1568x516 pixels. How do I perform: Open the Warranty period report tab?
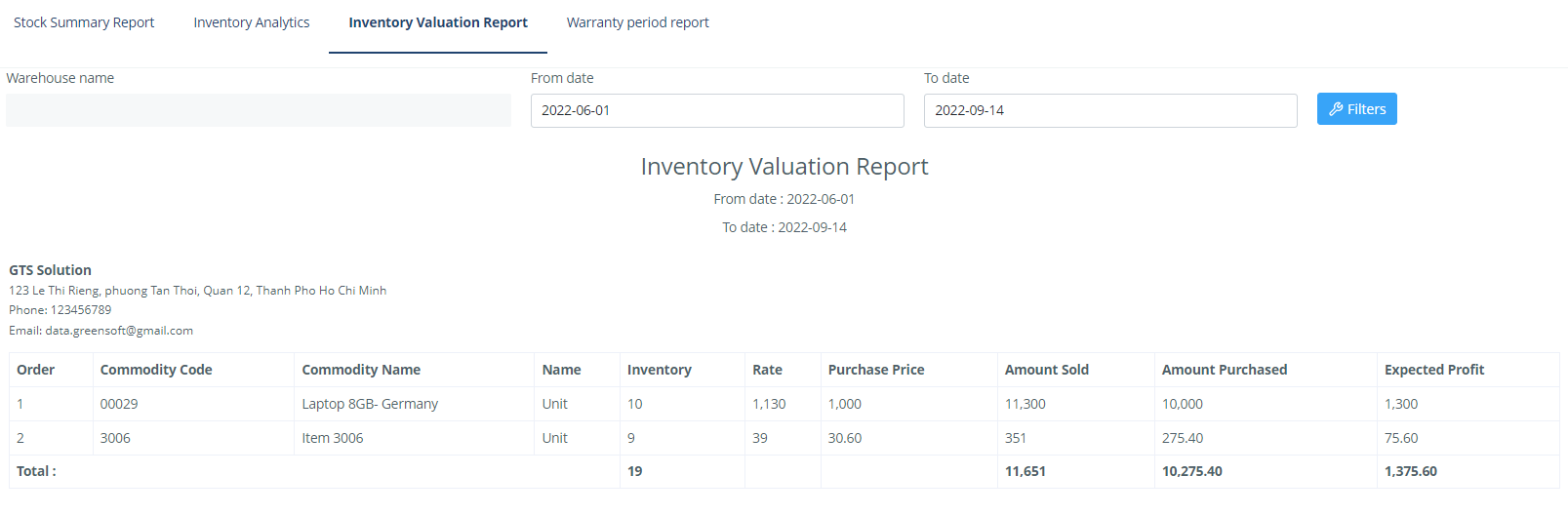[638, 22]
